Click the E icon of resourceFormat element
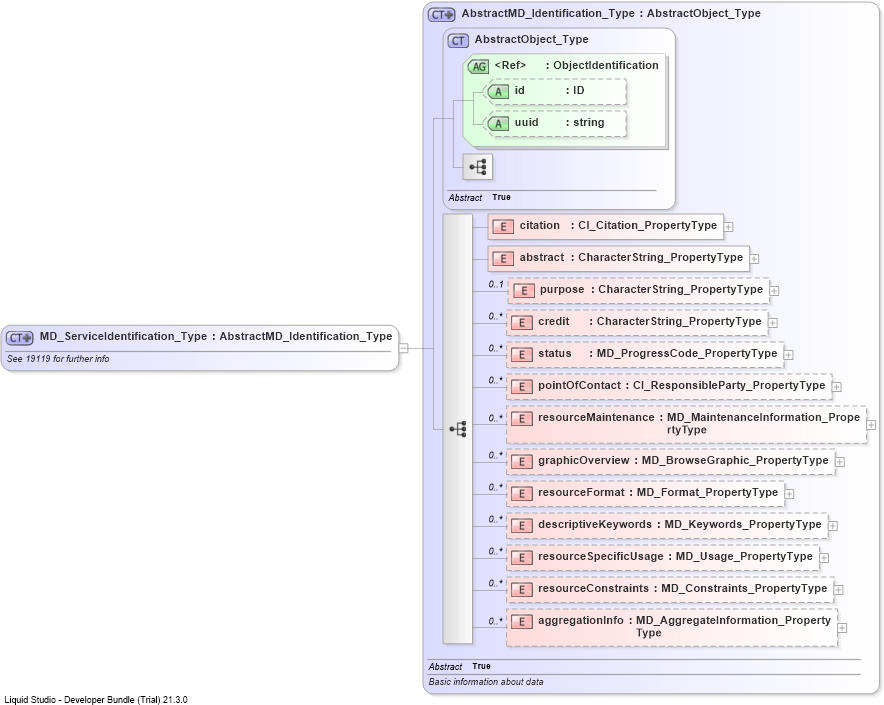Viewport: 884px width, 705px height. 521,494
